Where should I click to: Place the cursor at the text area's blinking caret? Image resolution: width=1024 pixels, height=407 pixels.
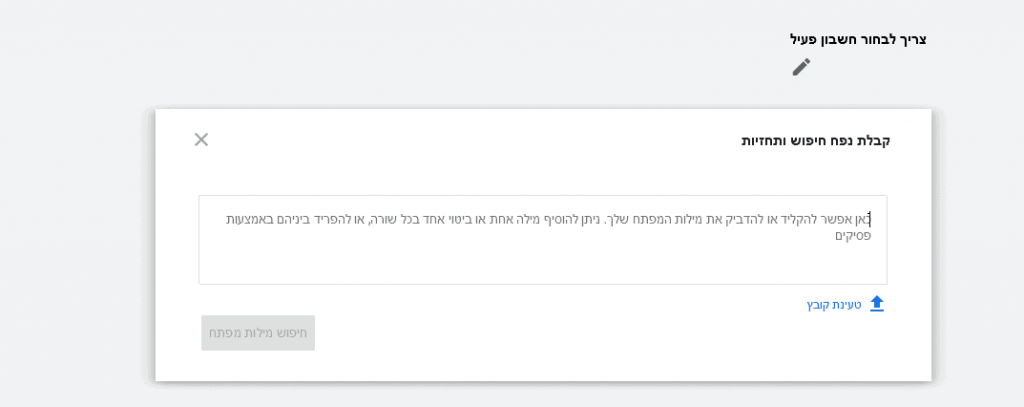[x=871, y=220]
